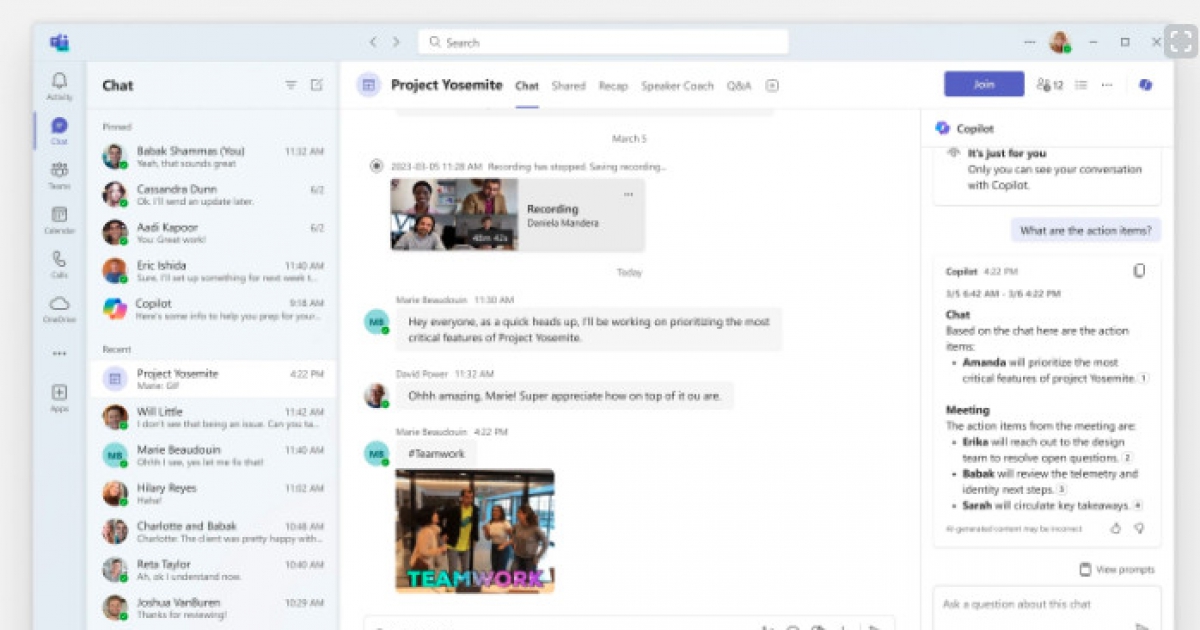Expand more options under the sidebar ellipsis
1200x630 pixels.
point(59,351)
